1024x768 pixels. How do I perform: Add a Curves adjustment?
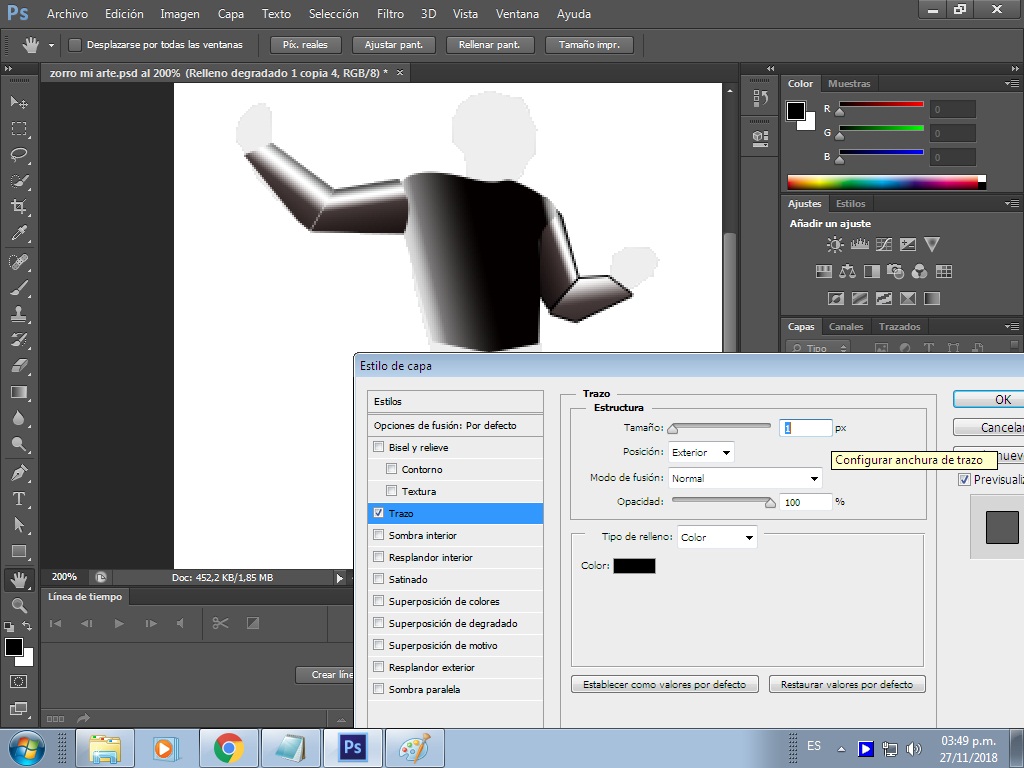[884, 245]
